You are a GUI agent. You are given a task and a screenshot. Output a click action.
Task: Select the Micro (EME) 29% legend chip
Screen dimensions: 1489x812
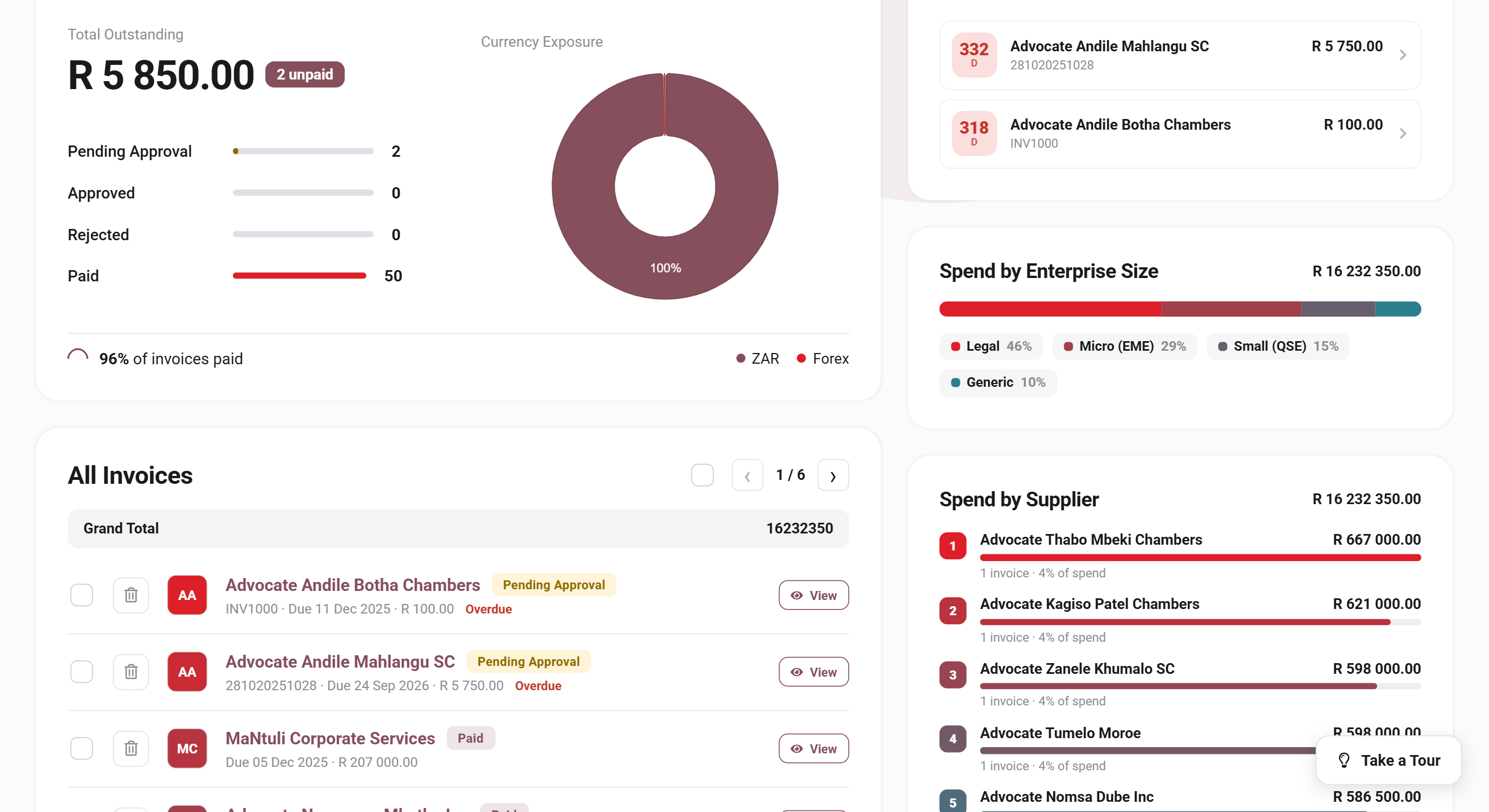1124,346
